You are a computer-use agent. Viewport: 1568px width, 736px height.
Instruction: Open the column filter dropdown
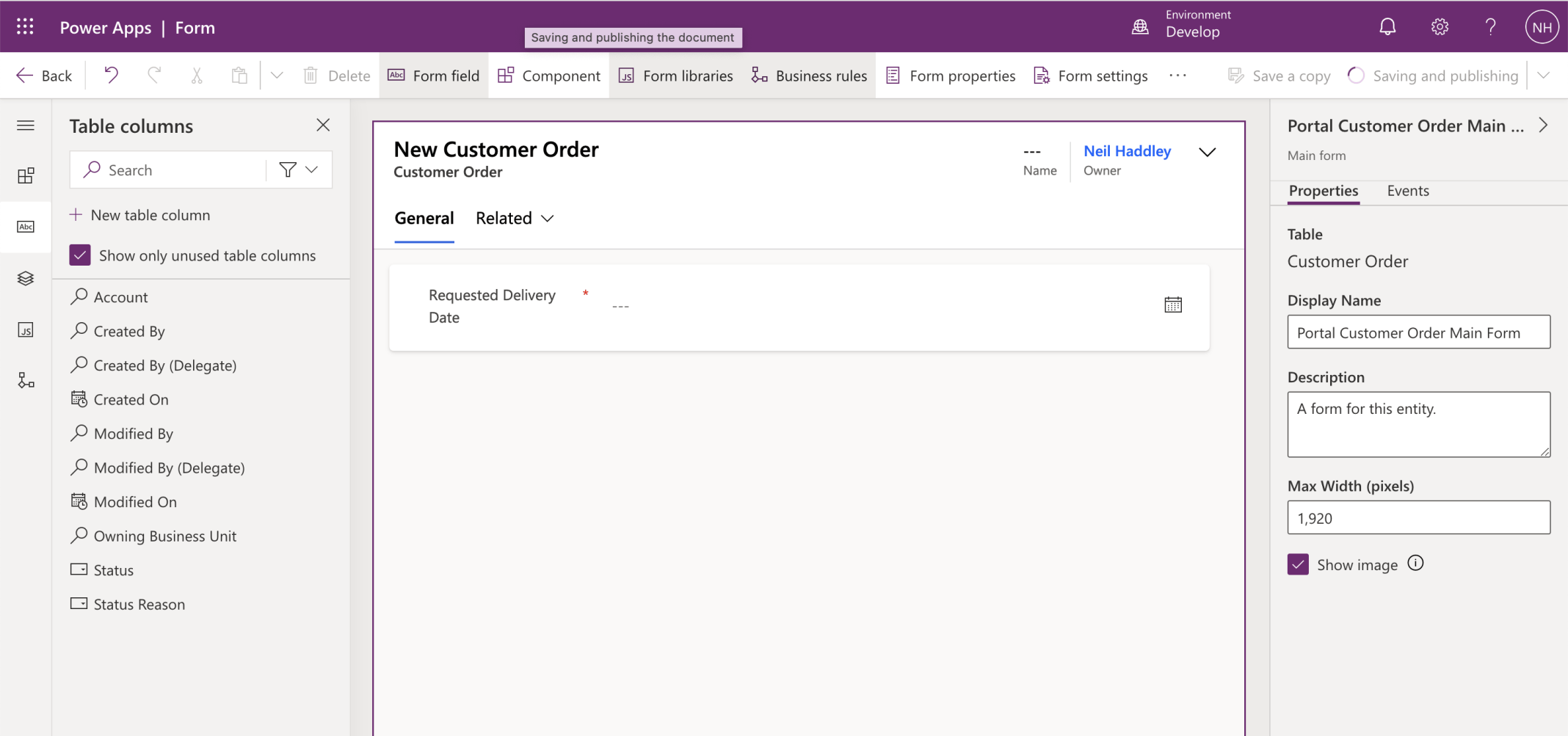coord(299,170)
